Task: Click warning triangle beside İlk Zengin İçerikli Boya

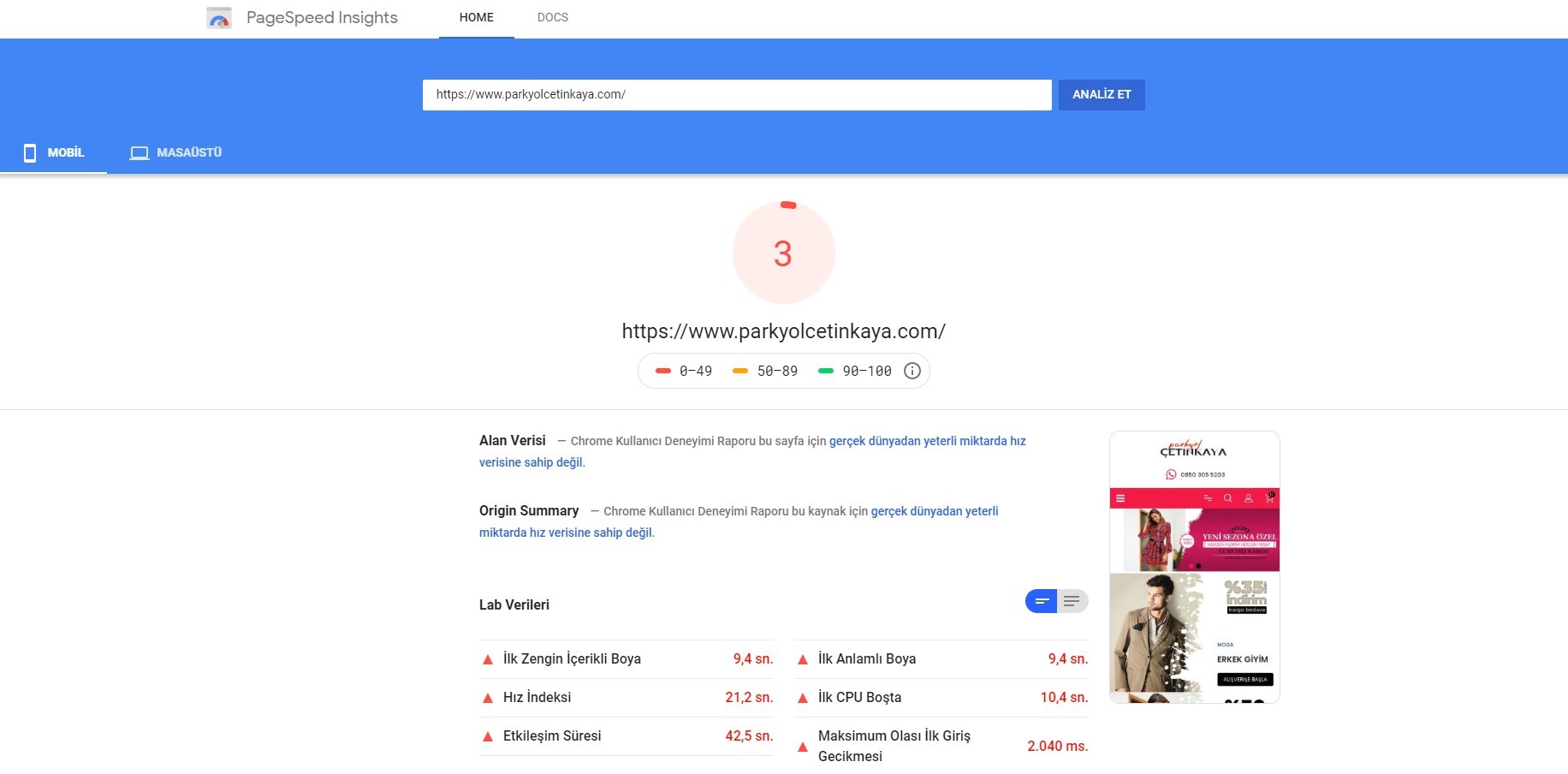Action: point(488,659)
